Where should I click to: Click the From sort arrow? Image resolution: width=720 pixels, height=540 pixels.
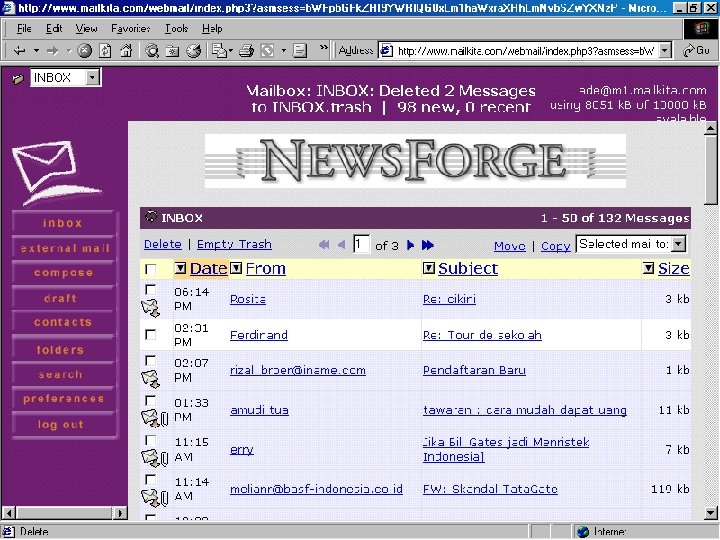click(x=236, y=268)
